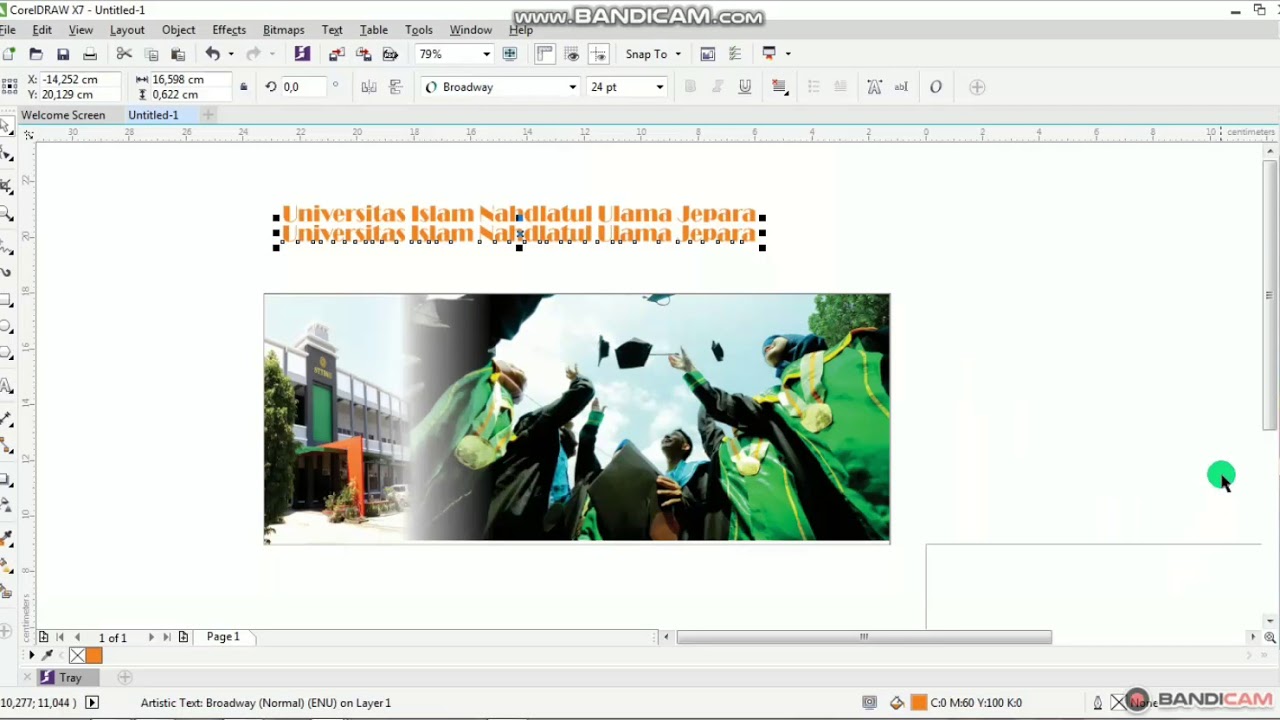Screen dimensions: 1280x720
Task: Toggle the lock ratio padlock
Action: coord(243,87)
